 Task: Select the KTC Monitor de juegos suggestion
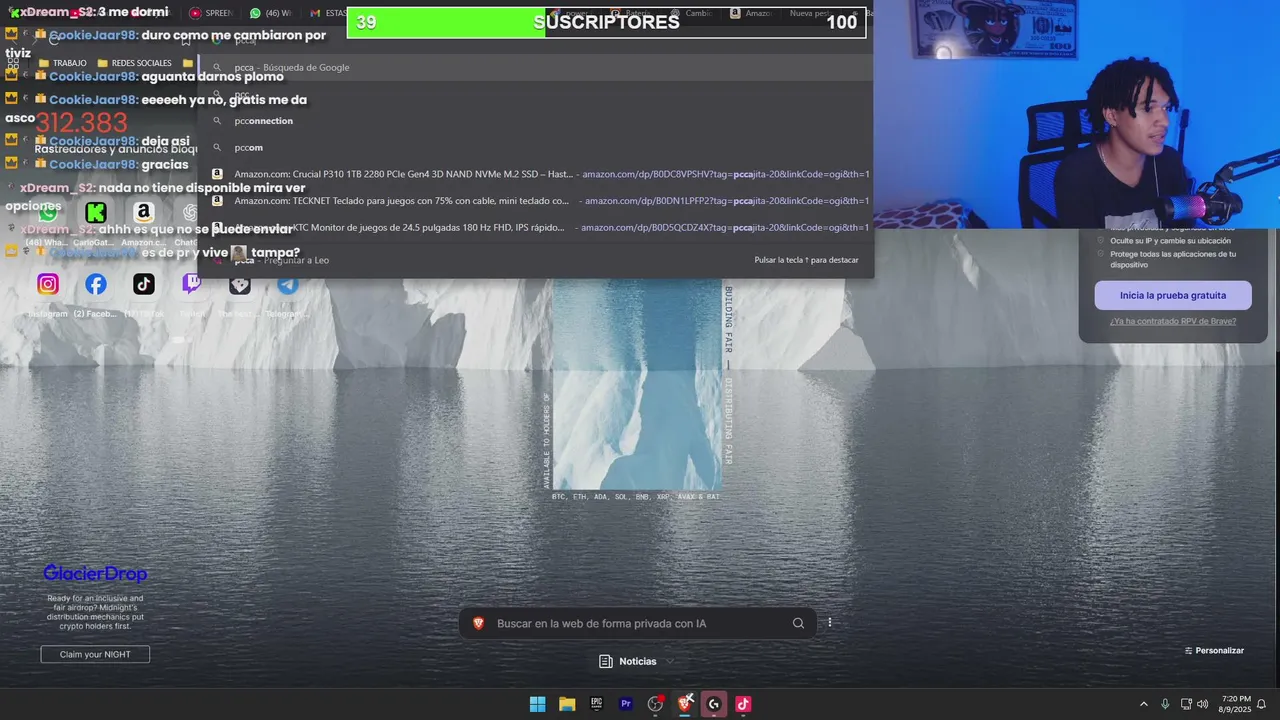(535, 227)
